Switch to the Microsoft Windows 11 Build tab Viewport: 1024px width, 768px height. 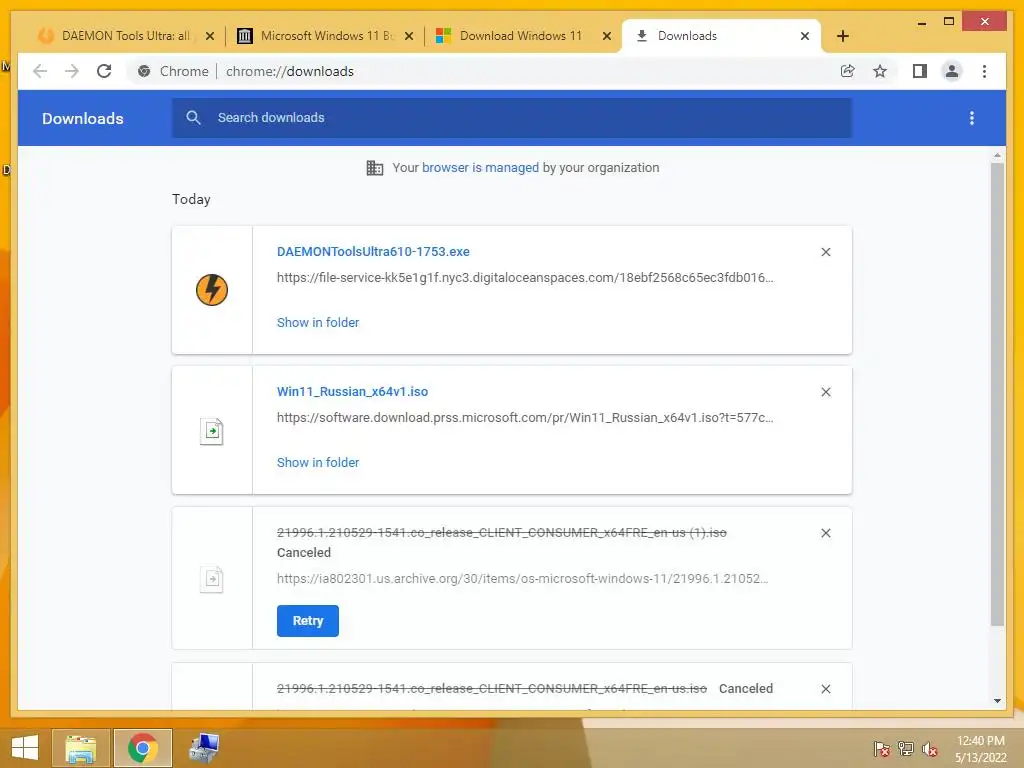click(x=325, y=36)
